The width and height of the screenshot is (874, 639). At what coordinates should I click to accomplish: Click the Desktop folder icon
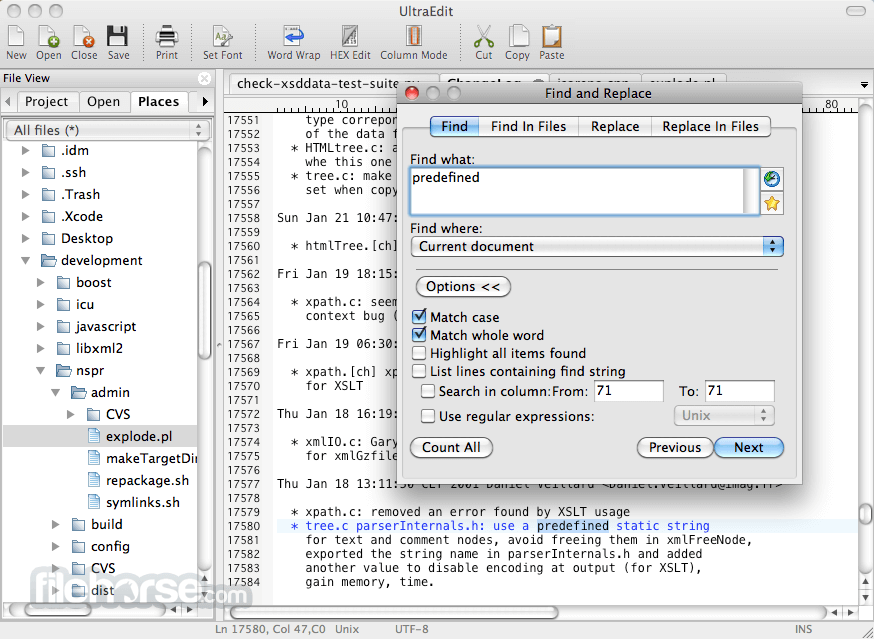pyautogui.click(x=49, y=239)
